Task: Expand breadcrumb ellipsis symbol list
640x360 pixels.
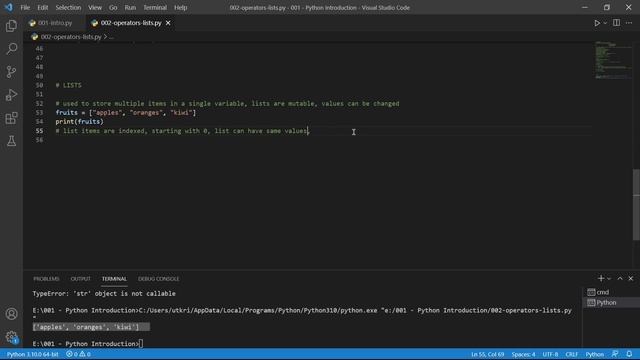Action: (111, 37)
